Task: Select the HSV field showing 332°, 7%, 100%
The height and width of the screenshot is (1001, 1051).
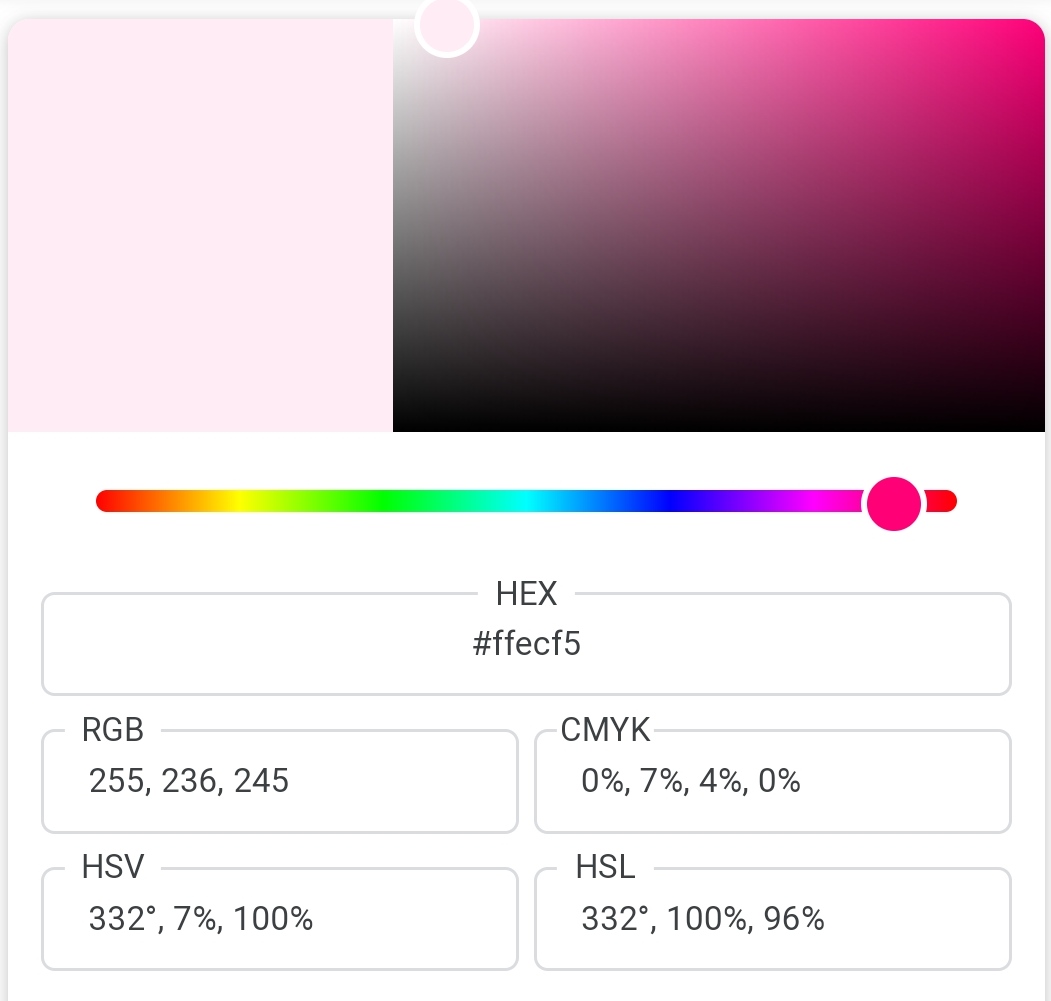Action: pos(280,918)
